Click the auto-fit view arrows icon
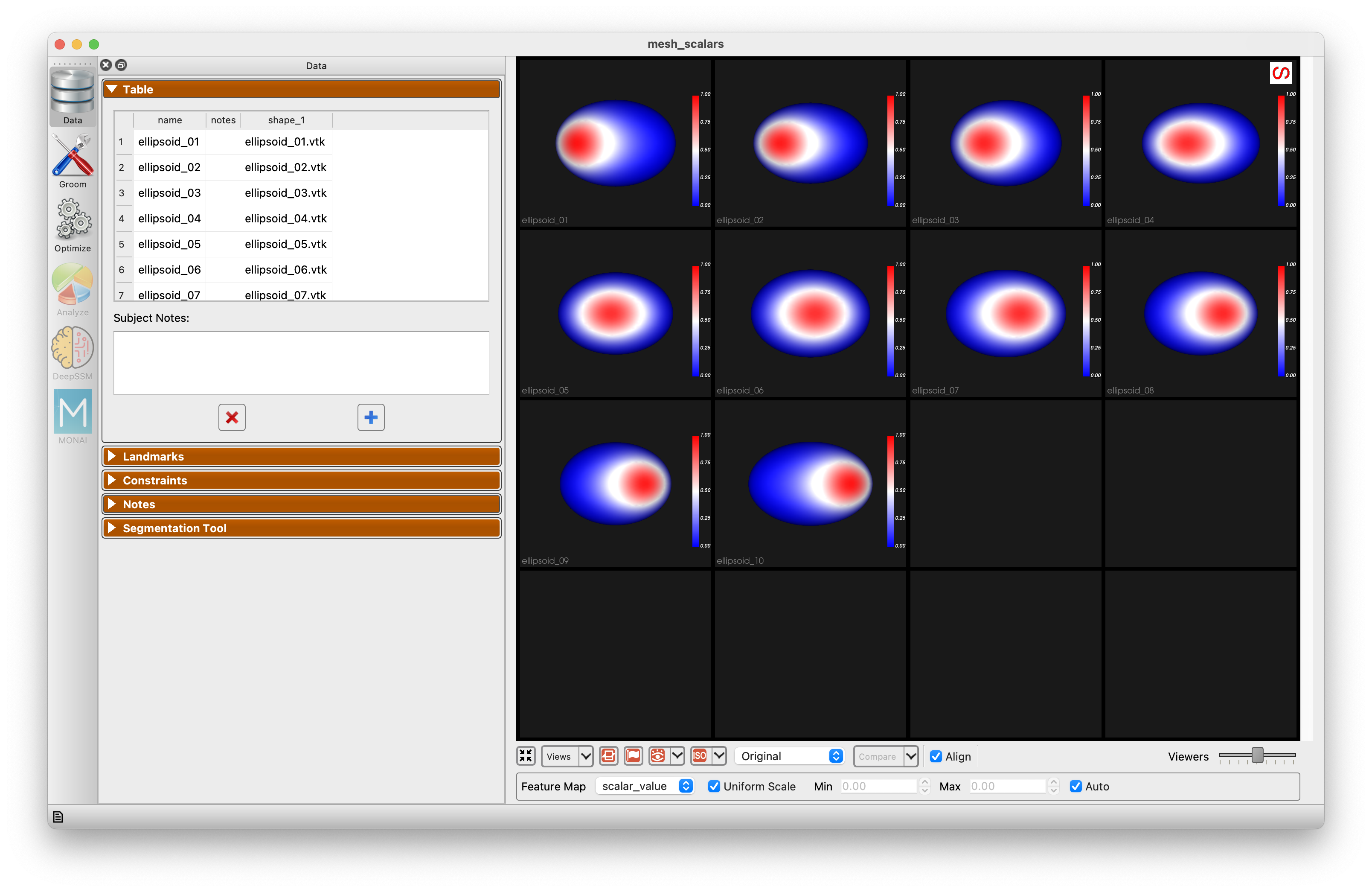1372x892 pixels. [x=526, y=756]
